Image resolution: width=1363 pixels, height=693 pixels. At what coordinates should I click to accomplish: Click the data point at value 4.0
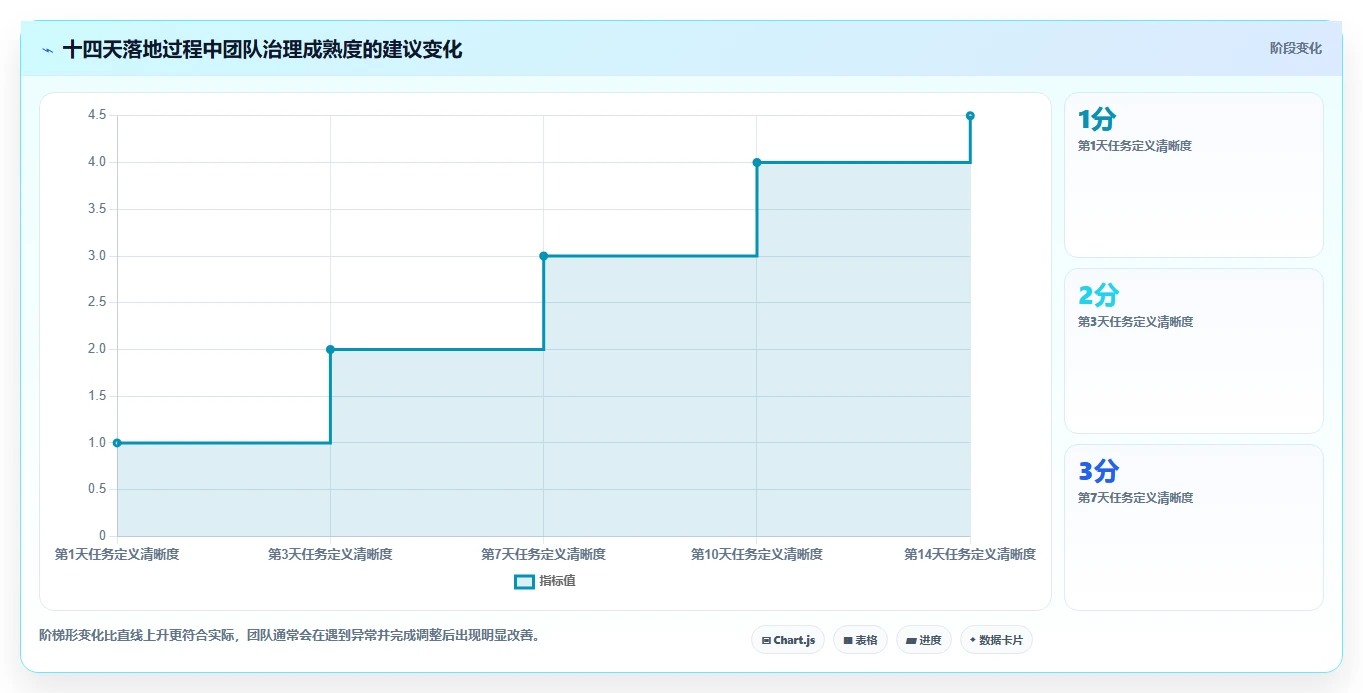pyautogui.click(x=757, y=162)
